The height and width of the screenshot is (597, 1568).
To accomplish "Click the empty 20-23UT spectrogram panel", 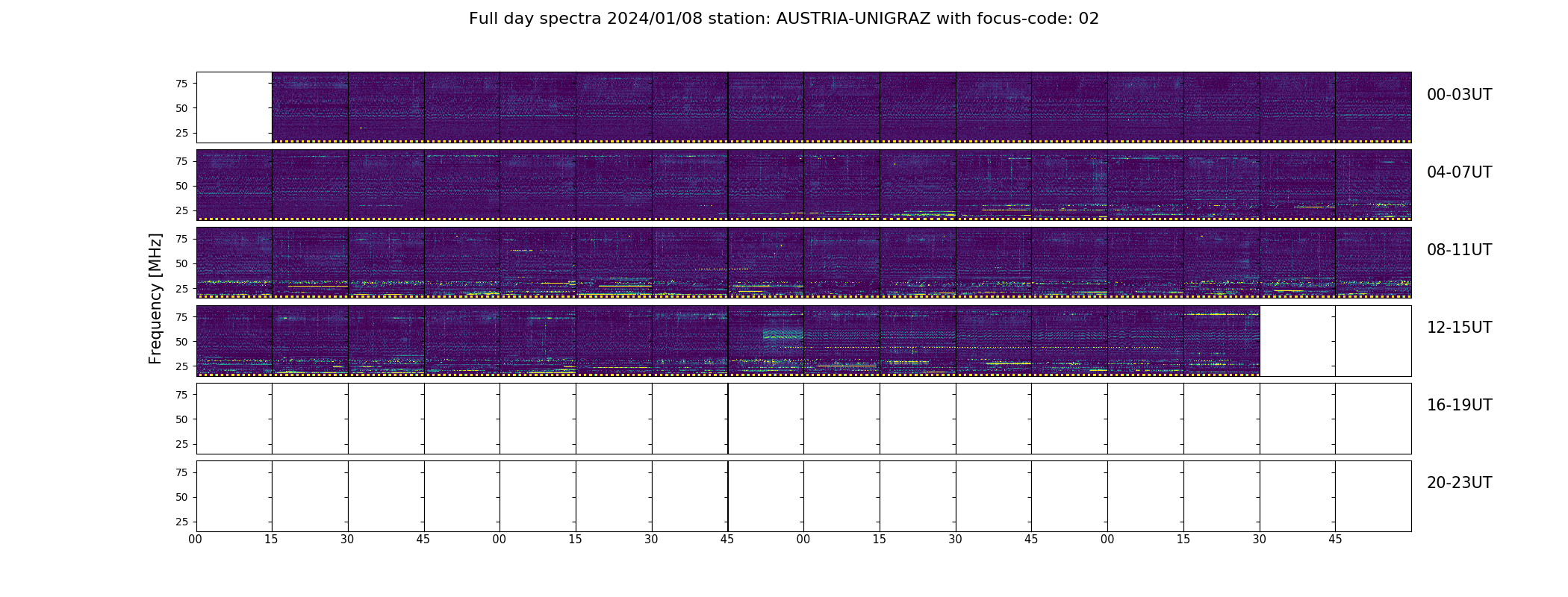I will (x=803, y=496).
